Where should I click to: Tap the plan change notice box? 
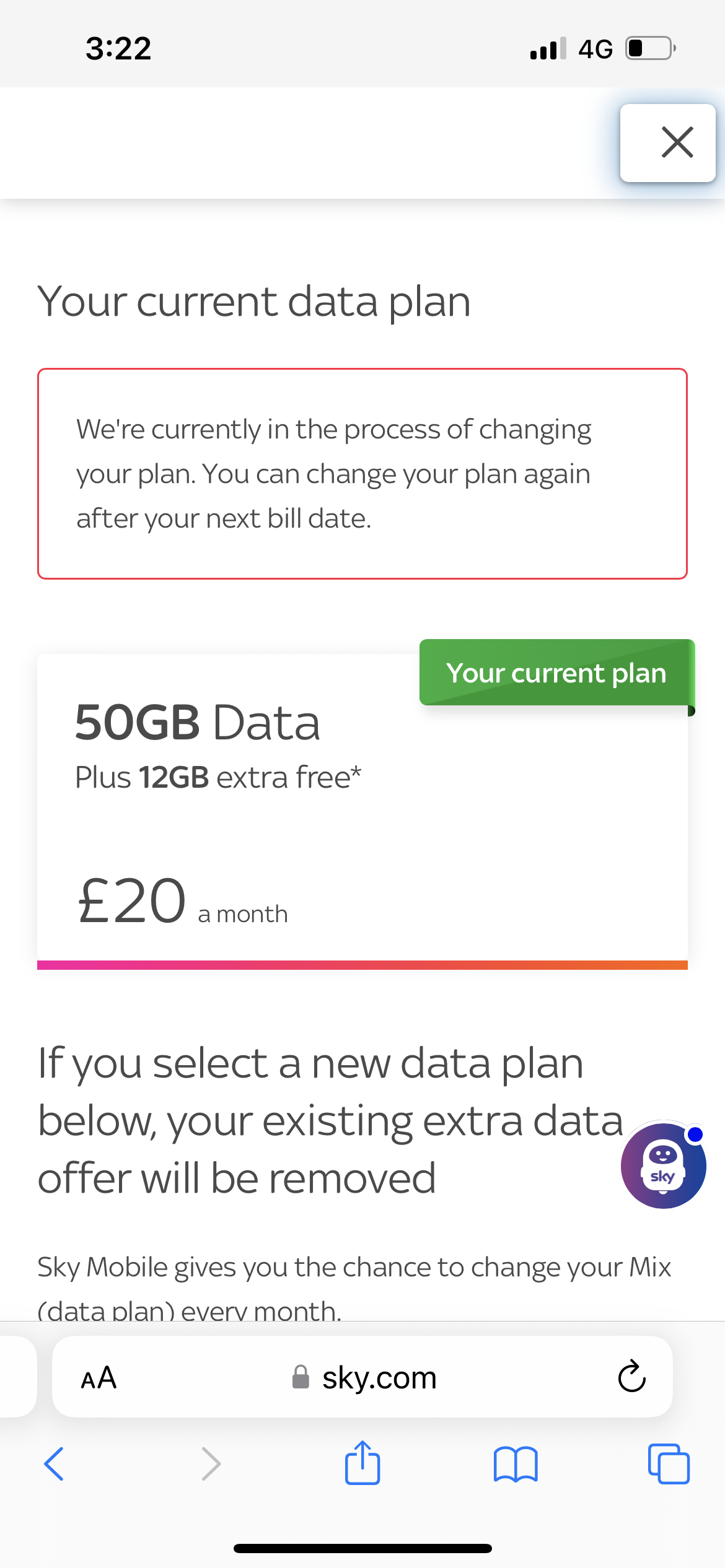362,474
